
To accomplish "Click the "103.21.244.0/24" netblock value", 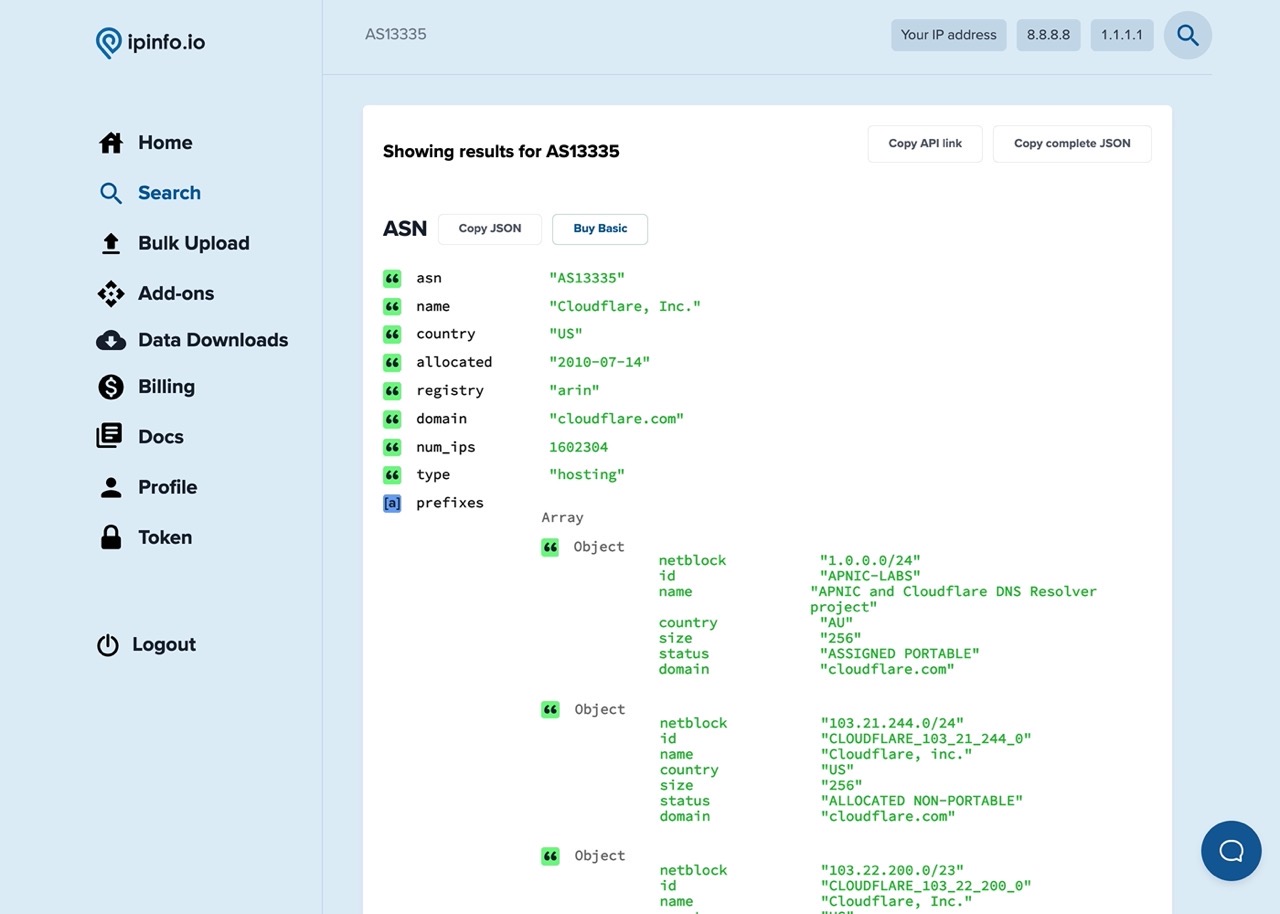I will (x=892, y=723).
